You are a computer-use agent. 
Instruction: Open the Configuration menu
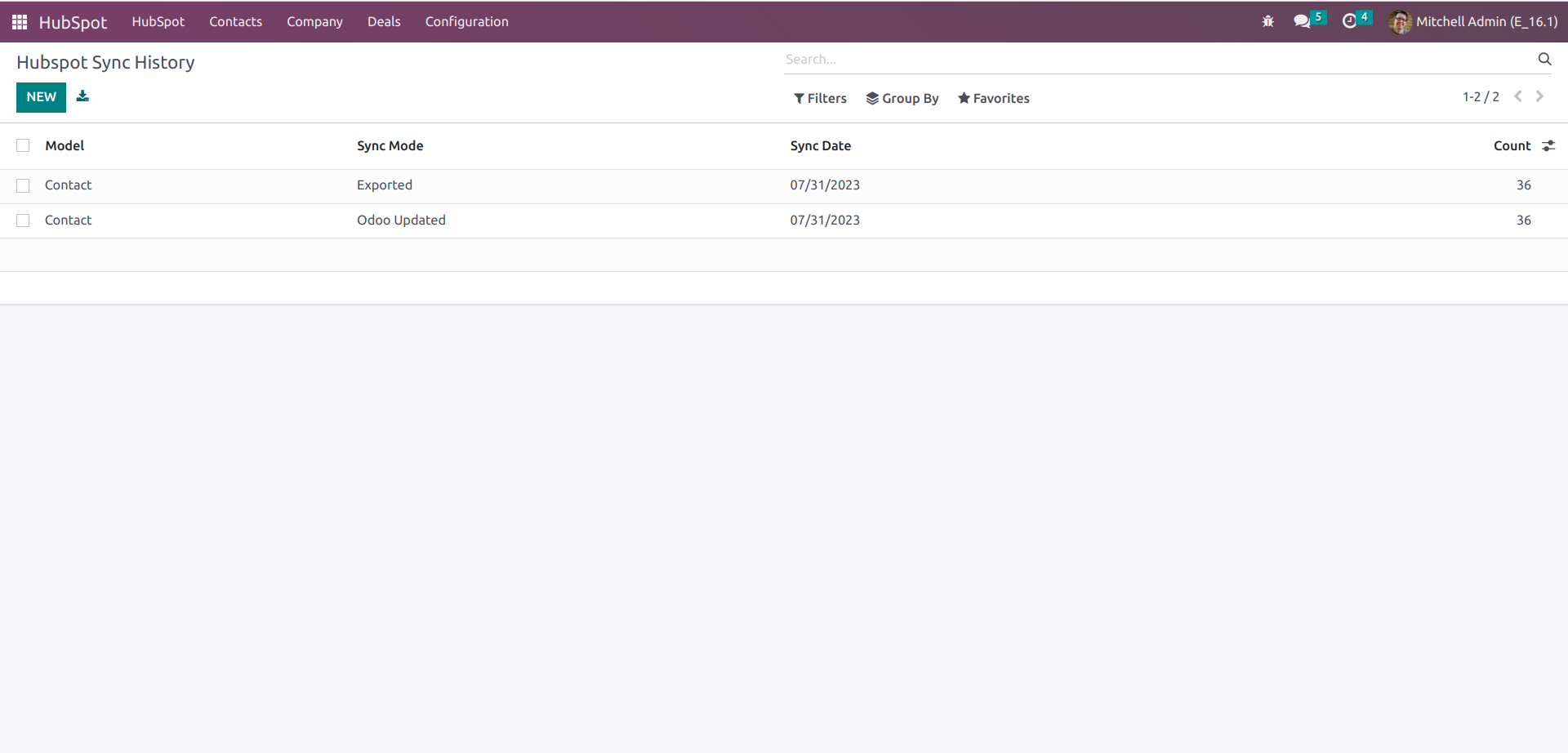pos(467,22)
